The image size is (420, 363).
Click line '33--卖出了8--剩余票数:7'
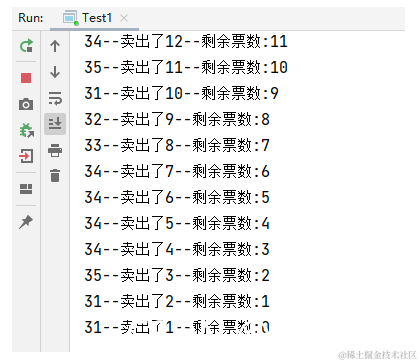(x=177, y=145)
